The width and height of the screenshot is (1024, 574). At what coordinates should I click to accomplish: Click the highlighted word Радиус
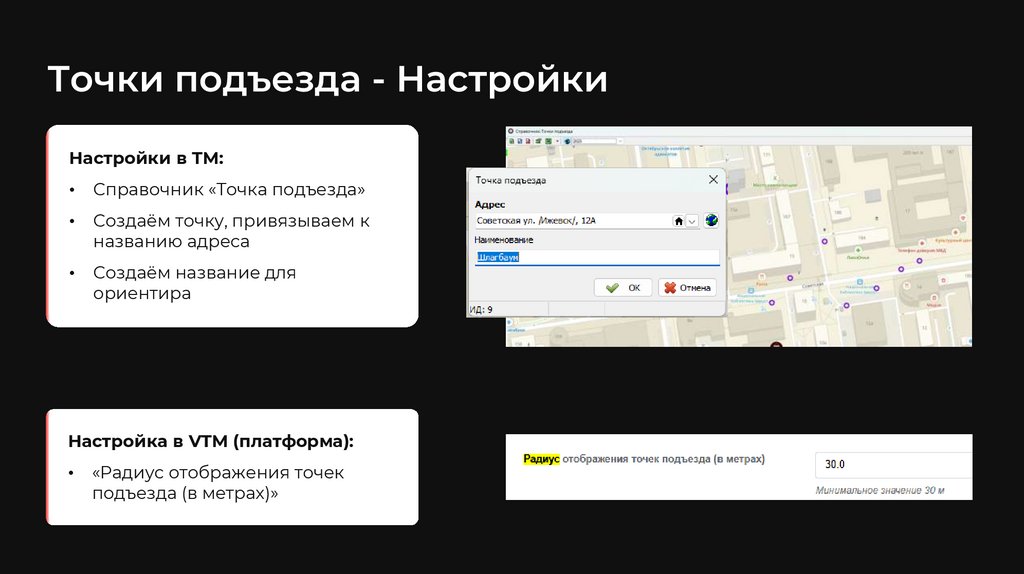pos(541,459)
